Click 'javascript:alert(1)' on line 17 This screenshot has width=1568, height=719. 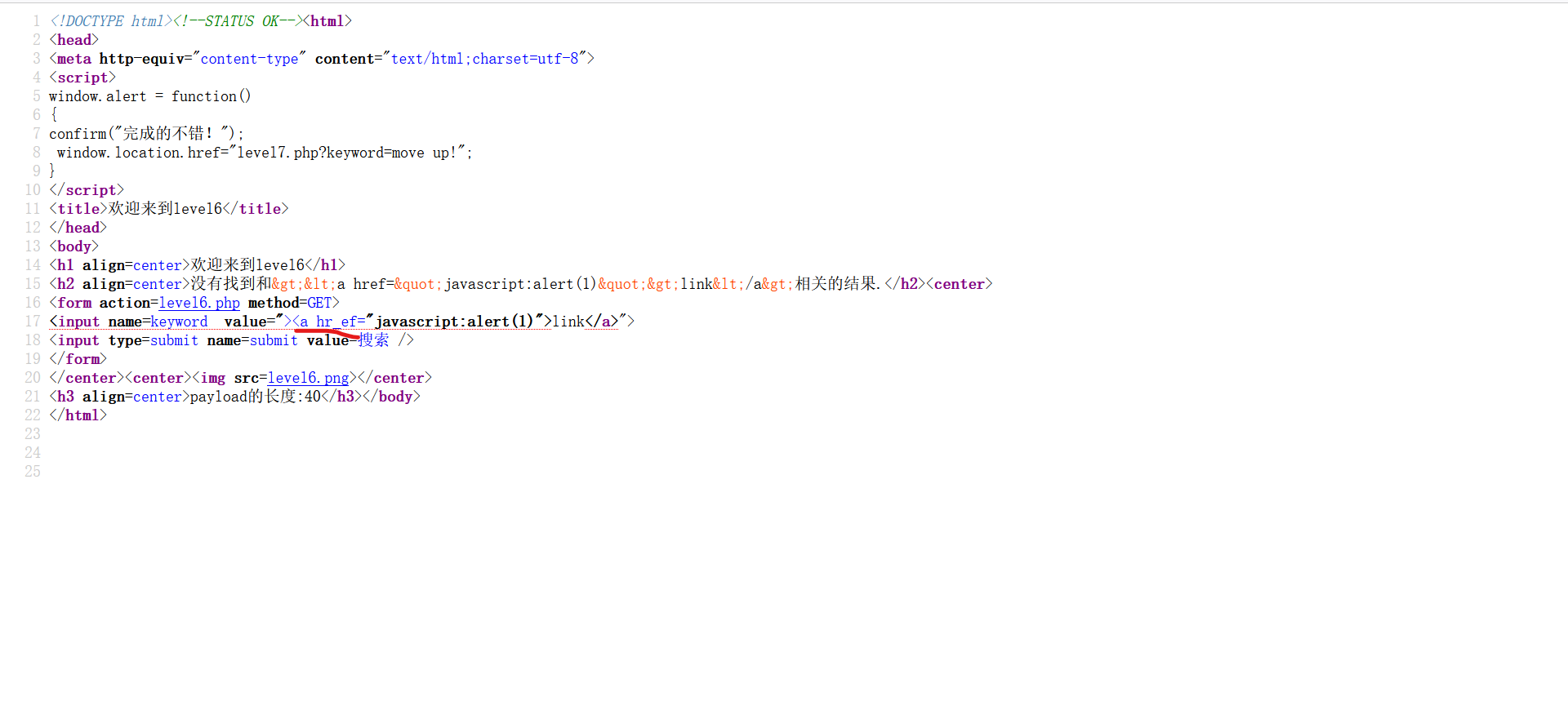454,322
